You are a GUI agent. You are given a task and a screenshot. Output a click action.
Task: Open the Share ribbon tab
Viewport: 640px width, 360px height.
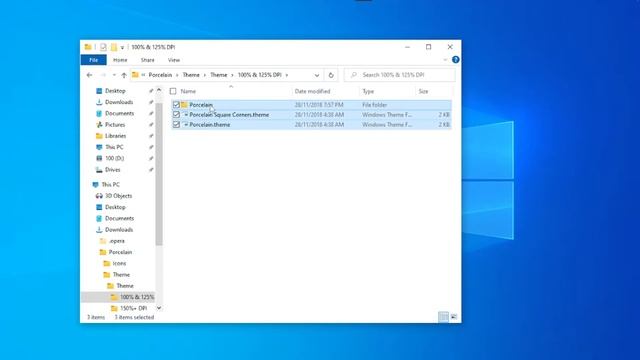click(x=147, y=60)
